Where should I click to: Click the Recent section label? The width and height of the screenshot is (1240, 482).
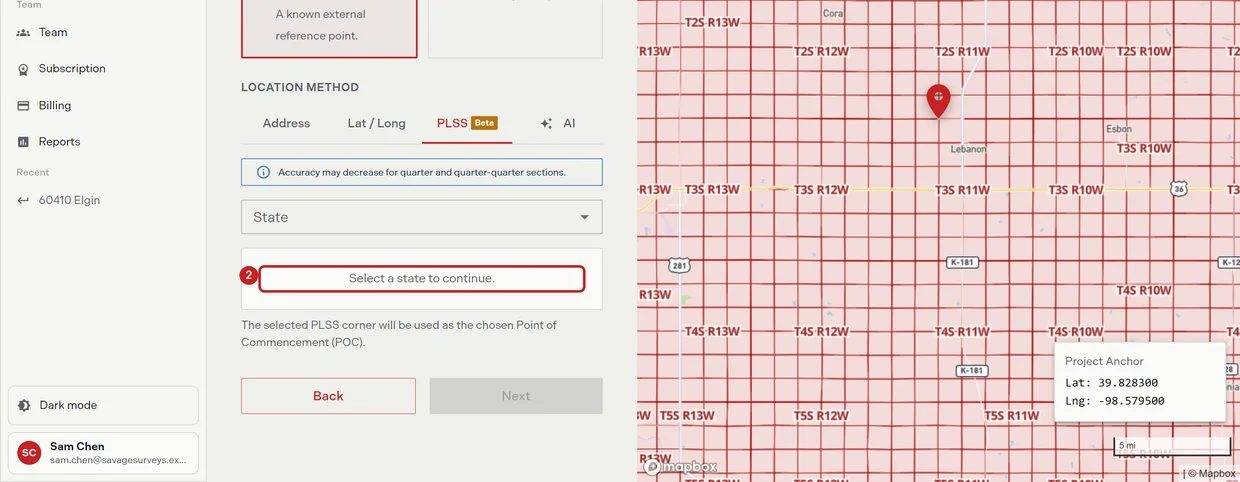[x=33, y=172]
